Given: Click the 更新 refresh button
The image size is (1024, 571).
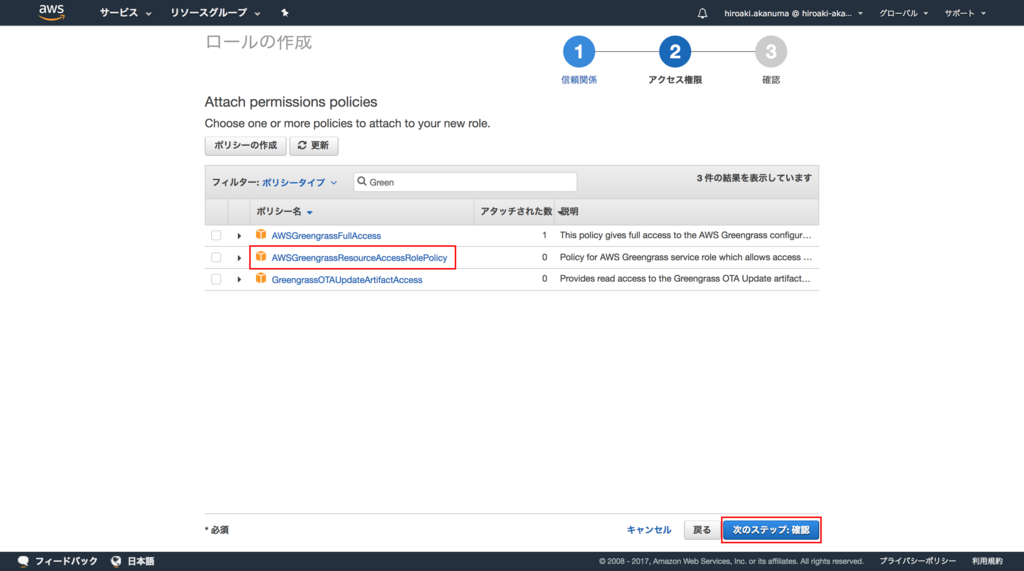Looking at the screenshot, I should pos(313,146).
